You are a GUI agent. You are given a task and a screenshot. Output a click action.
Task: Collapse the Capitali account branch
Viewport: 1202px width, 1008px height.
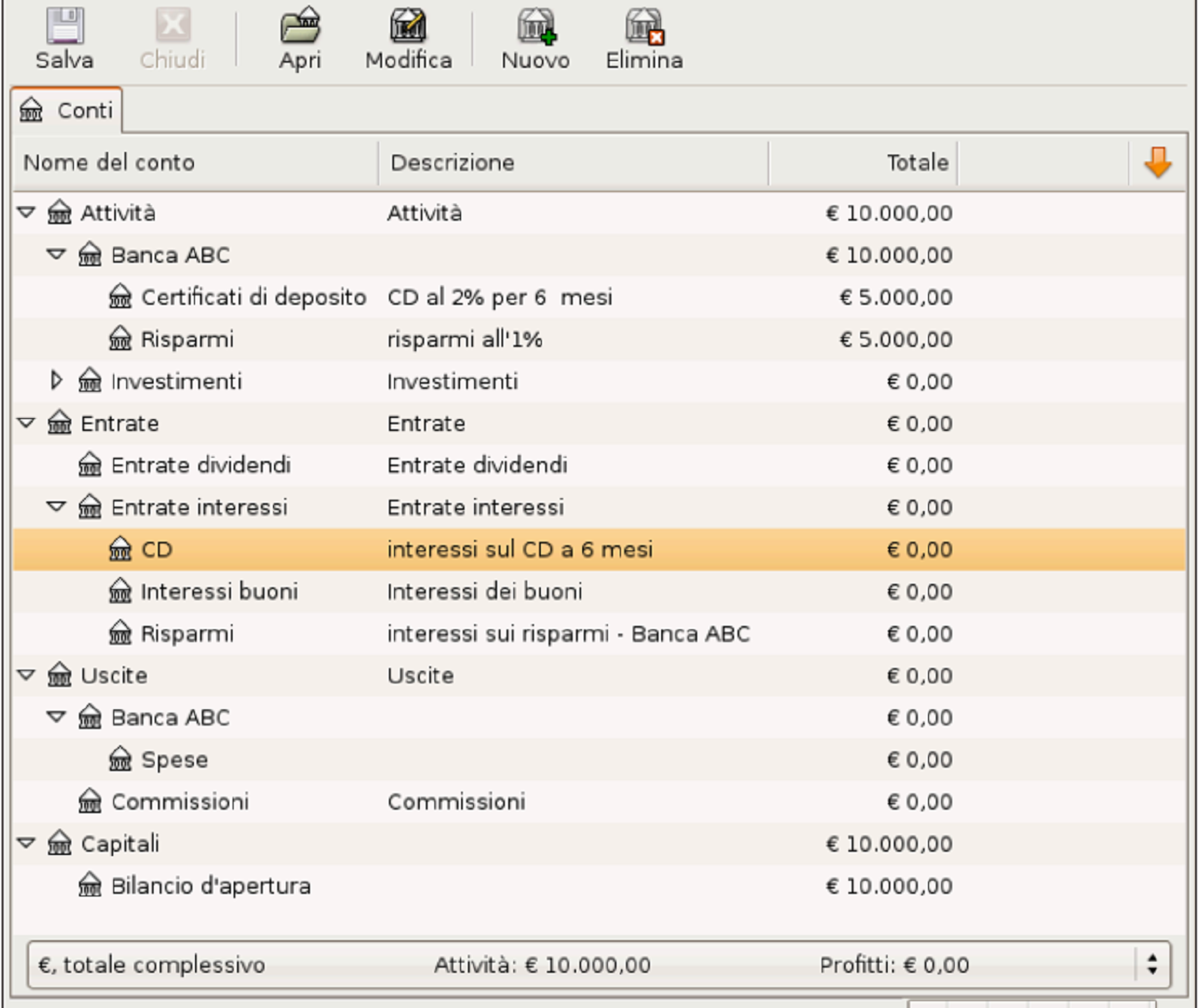pos(26,843)
